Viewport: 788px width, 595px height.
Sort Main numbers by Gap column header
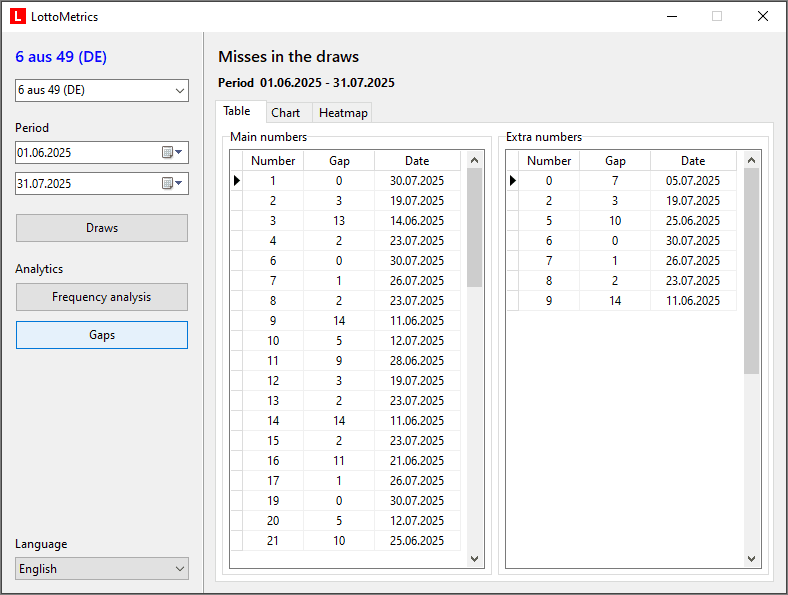[x=339, y=161]
